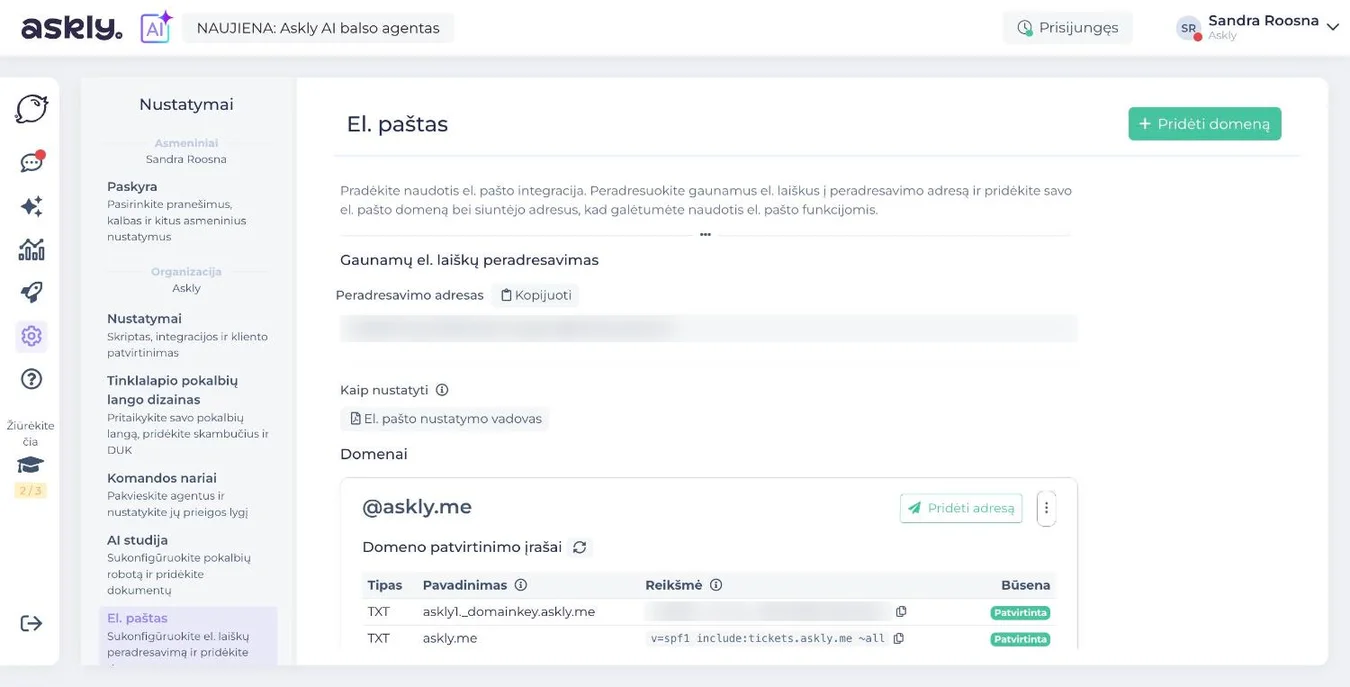This screenshot has width=1350, height=687.
Task: Copy the SPF record value
Action: [898, 638]
